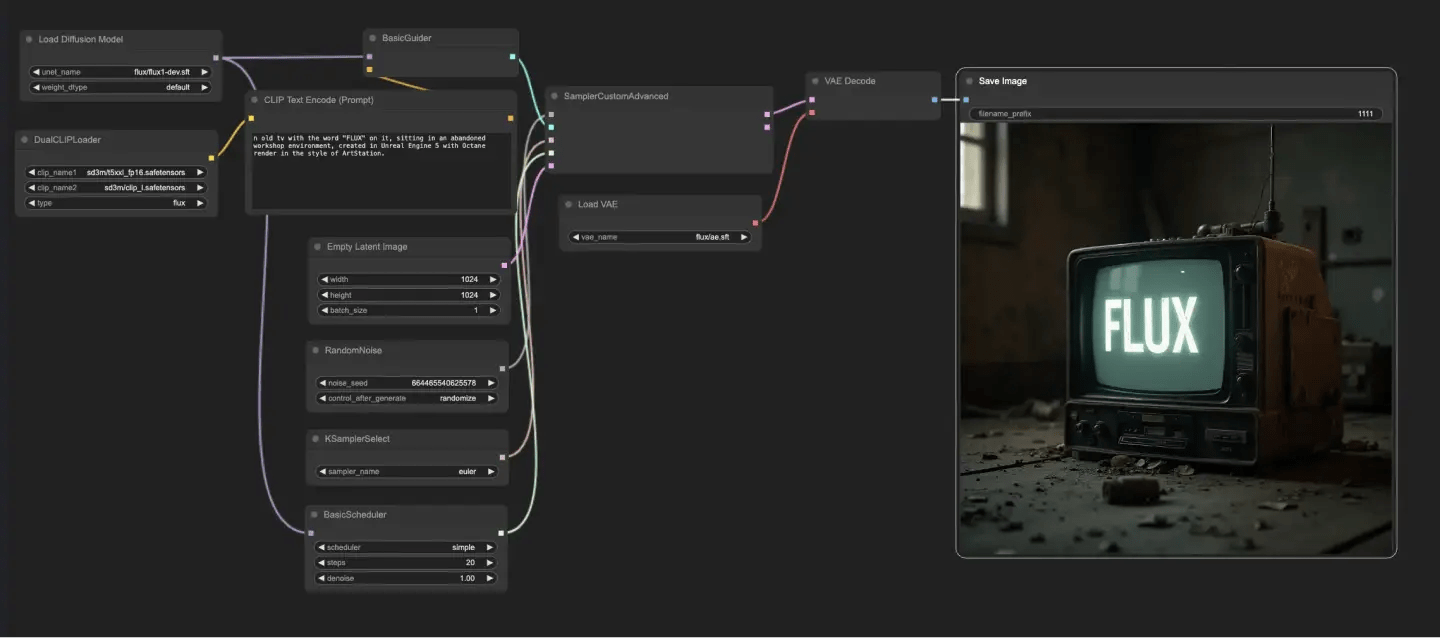Click the generated FLUX TV preview image
This screenshot has width=1440, height=638.
tap(1176, 339)
